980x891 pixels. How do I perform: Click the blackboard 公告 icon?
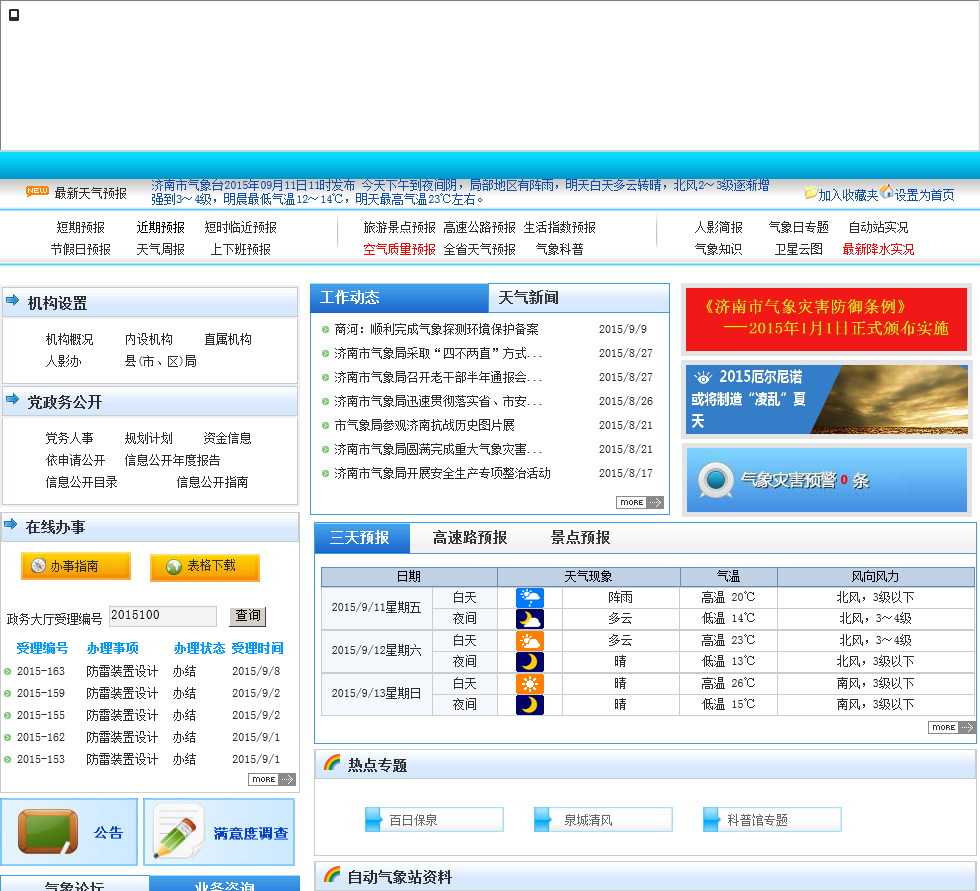click(x=48, y=832)
